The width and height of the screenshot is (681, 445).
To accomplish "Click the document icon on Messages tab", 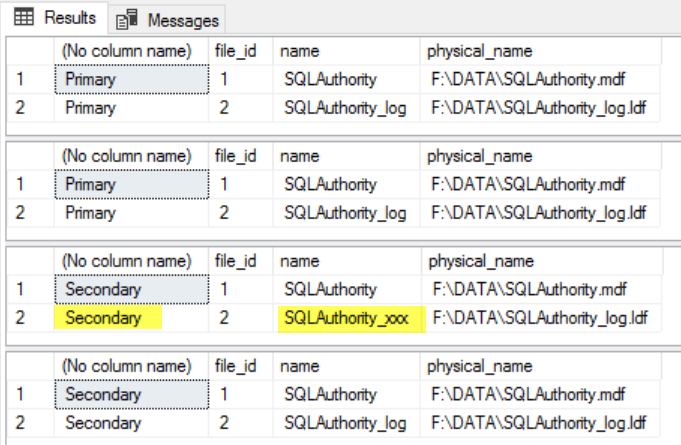I will click(x=127, y=20).
